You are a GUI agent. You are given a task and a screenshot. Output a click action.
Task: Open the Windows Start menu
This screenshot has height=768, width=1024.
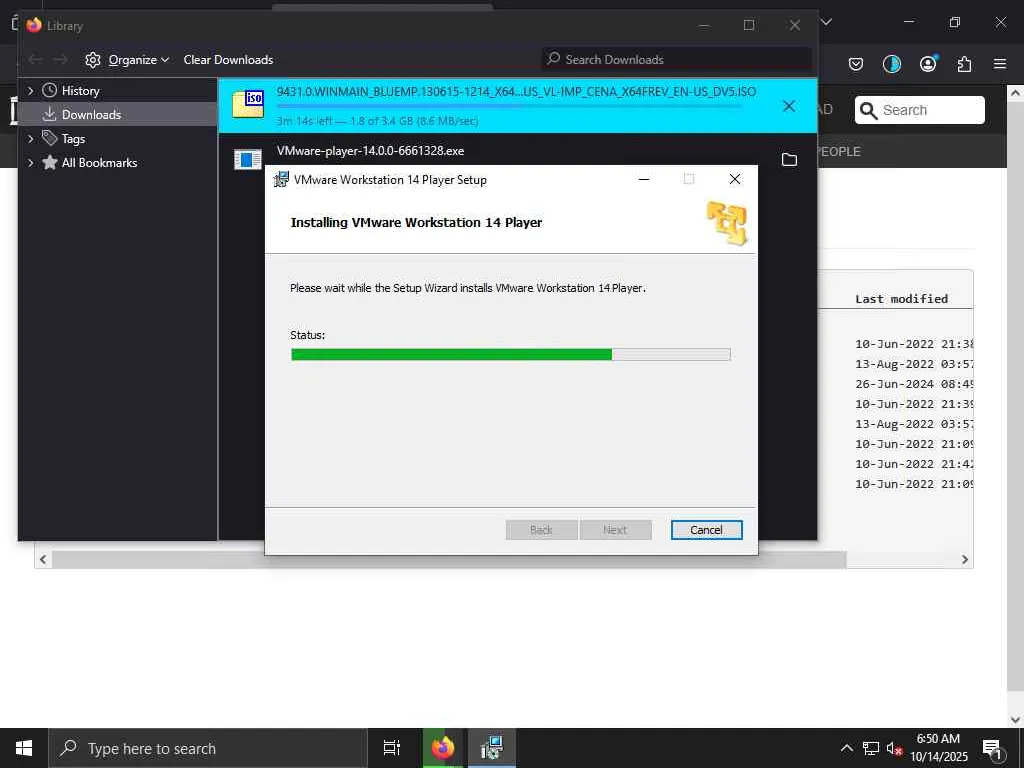[24, 748]
